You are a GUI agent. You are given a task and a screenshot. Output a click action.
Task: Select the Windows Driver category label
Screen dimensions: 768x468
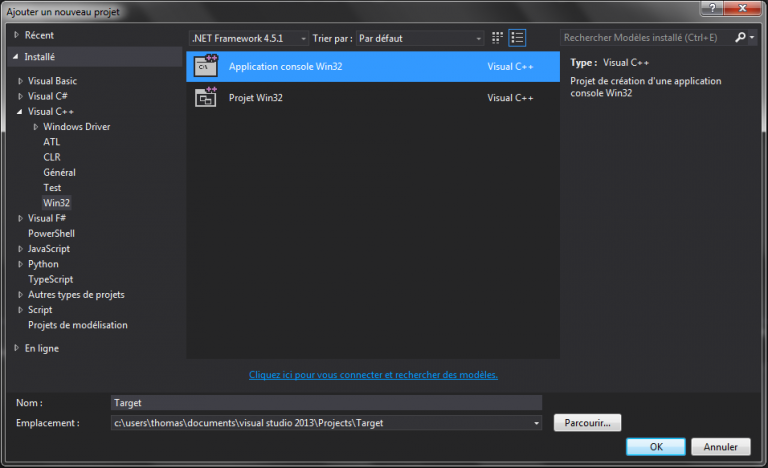pos(76,127)
